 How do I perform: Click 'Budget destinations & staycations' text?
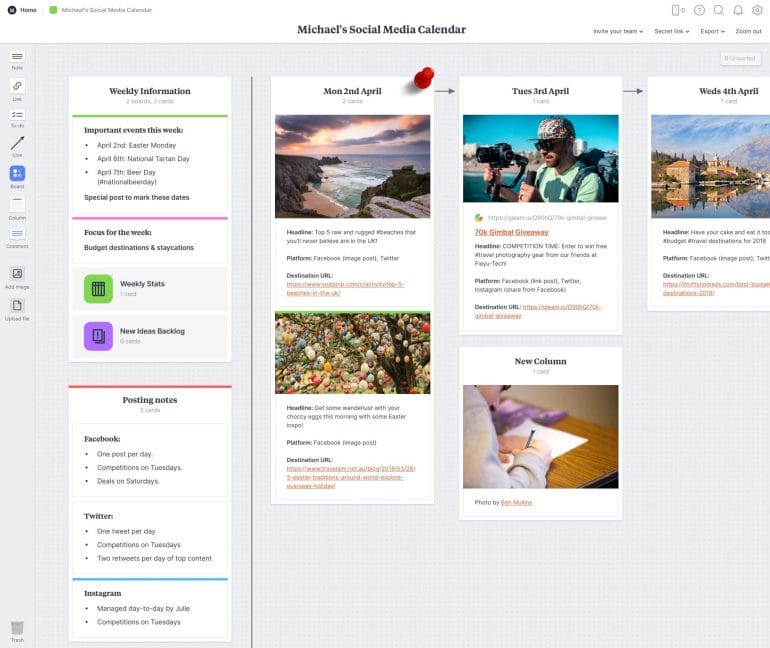139,247
